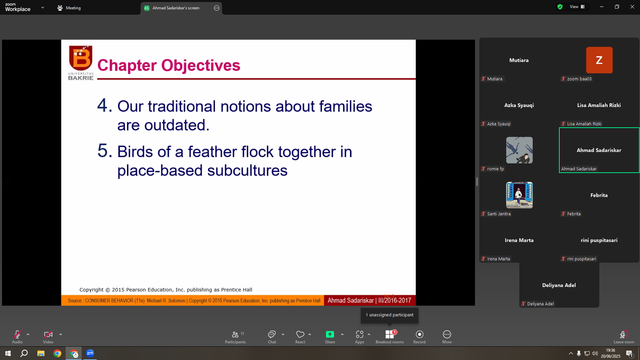Open the Zoom Workplace dropdown chevron
640x360 pixels.
pyautogui.click(x=42, y=7)
